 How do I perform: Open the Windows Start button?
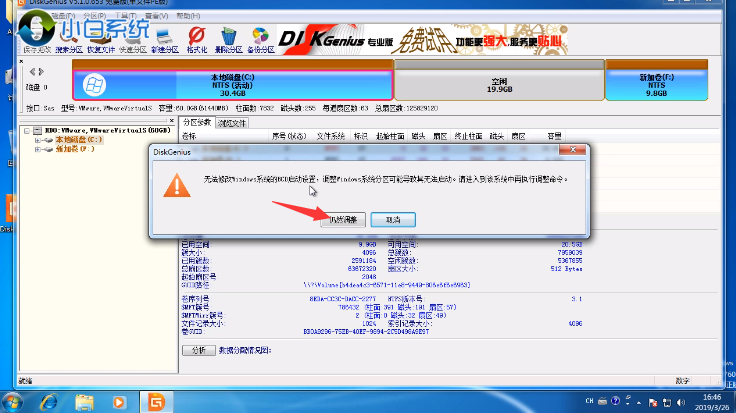point(13,402)
